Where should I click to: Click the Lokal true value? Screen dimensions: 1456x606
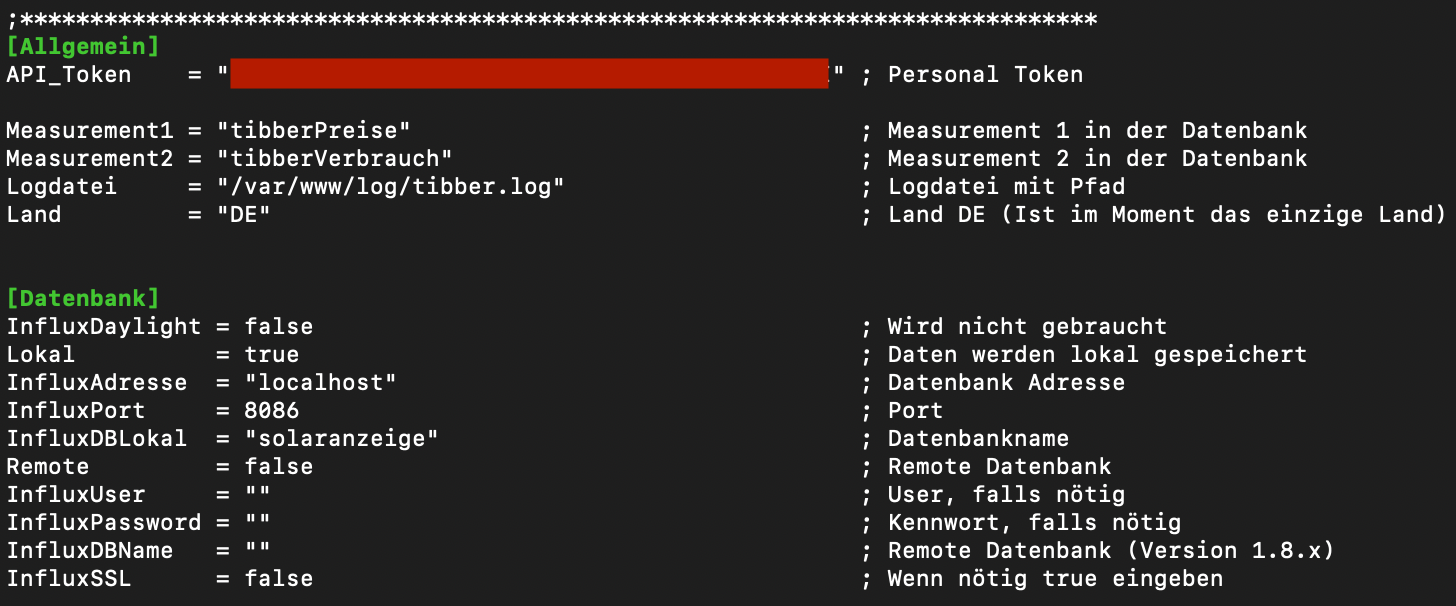pyautogui.click(x=272, y=354)
